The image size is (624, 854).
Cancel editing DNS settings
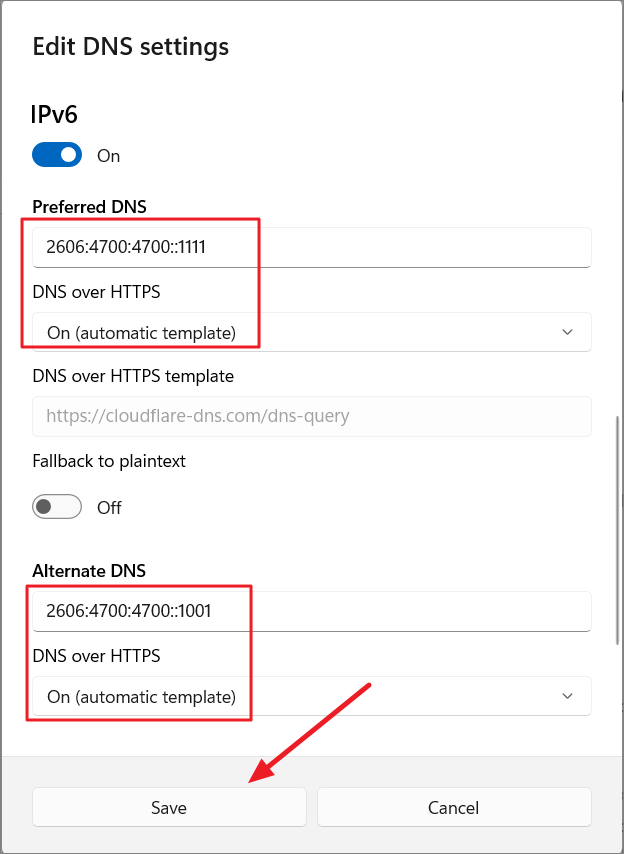tap(454, 807)
